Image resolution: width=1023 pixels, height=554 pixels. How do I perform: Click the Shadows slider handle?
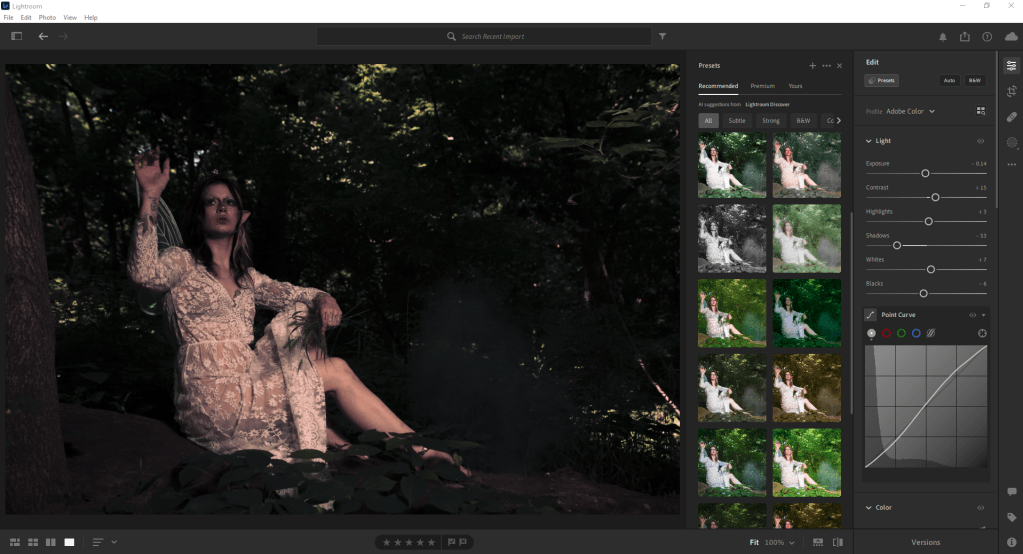point(896,245)
